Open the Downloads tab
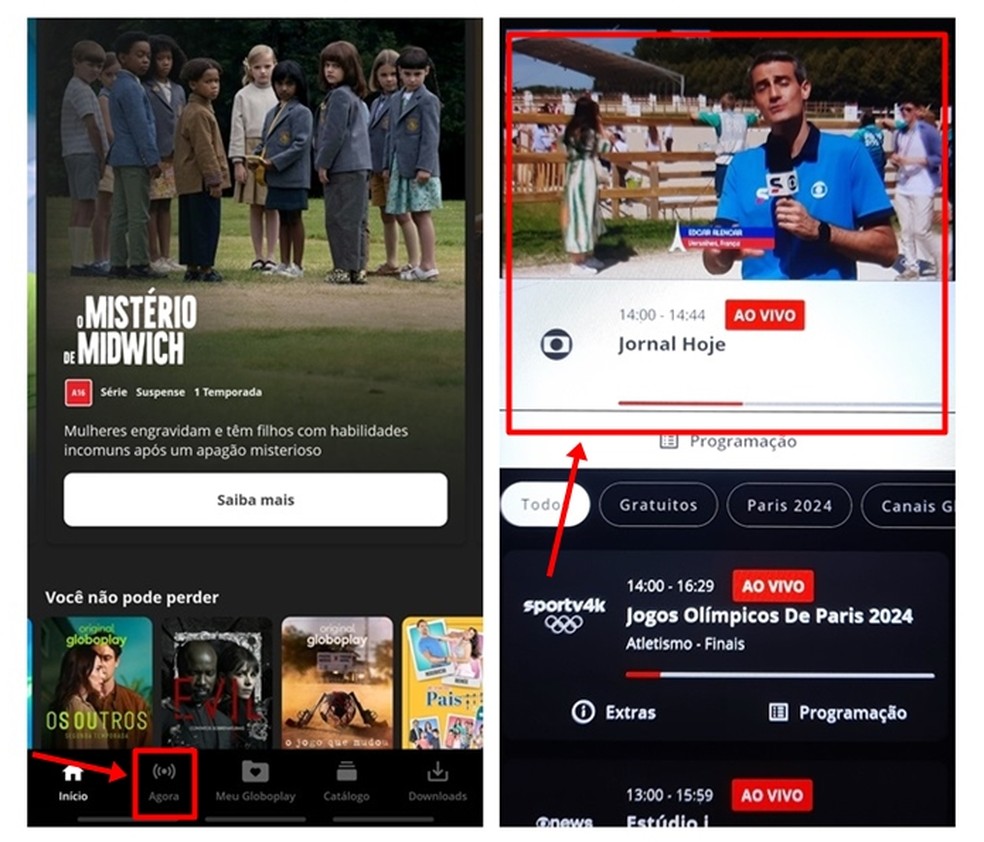The image size is (984, 842). pyautogui.click(x=437, y=783)
